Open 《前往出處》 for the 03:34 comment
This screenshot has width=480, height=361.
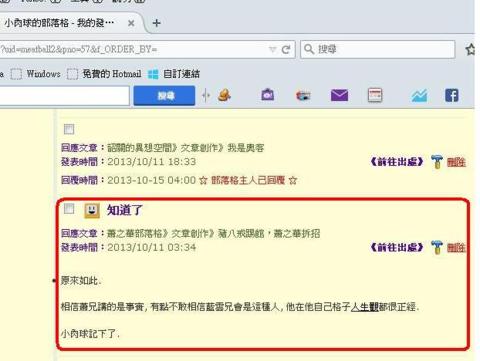[x=397, y=247]
